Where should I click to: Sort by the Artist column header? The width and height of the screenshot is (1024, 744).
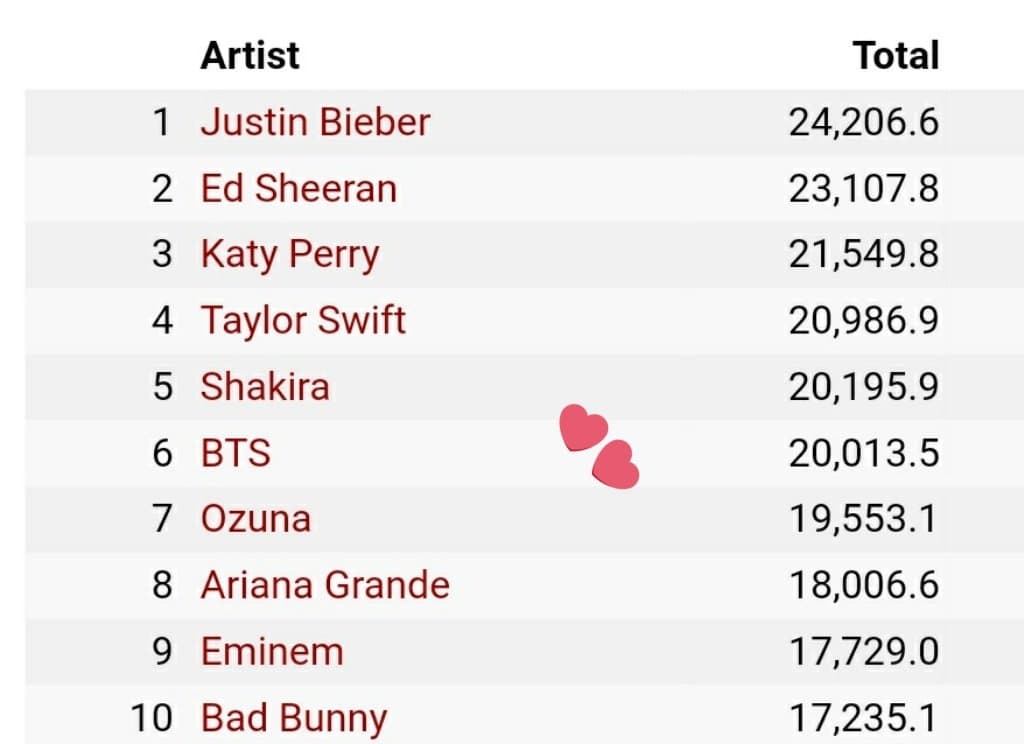(x=250, y=55)
